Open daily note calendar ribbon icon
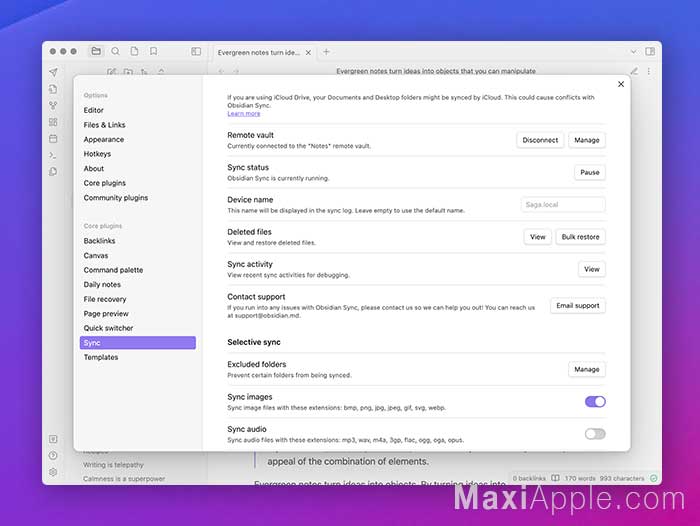This screenshot has width=700, height=526. pos(53,138)
